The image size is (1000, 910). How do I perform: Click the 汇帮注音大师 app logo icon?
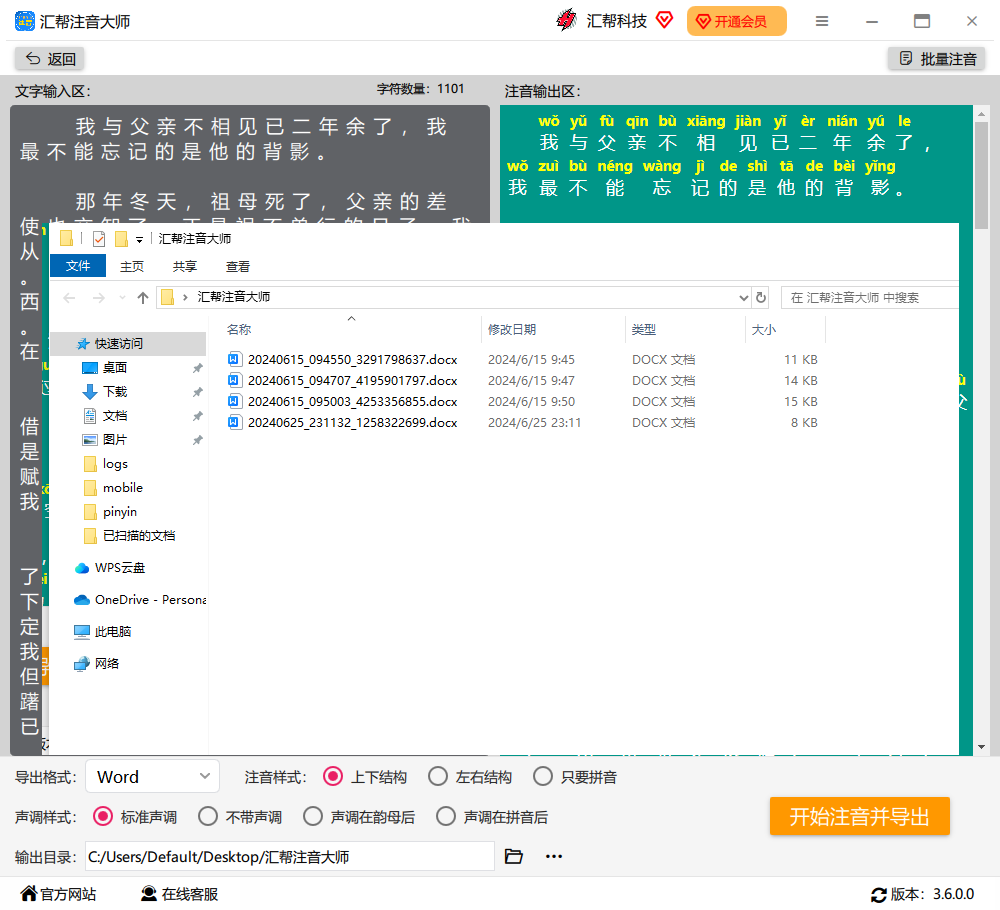click(25, 21)
